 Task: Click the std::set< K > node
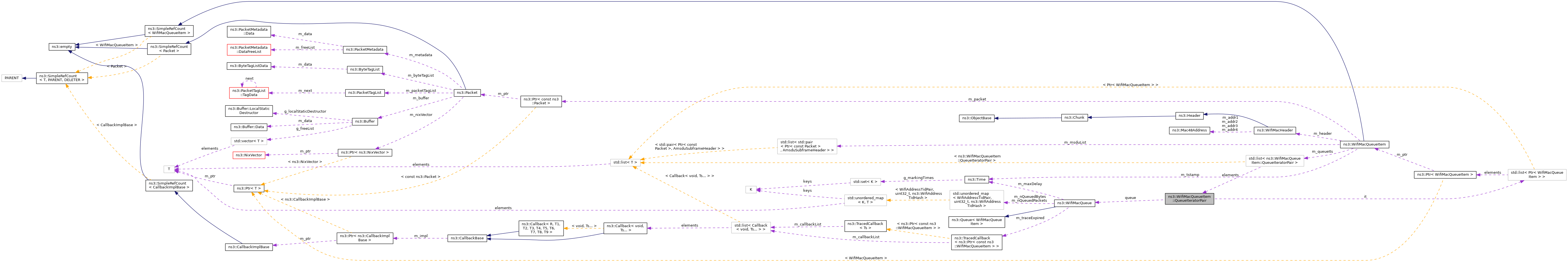pos(865,182)
